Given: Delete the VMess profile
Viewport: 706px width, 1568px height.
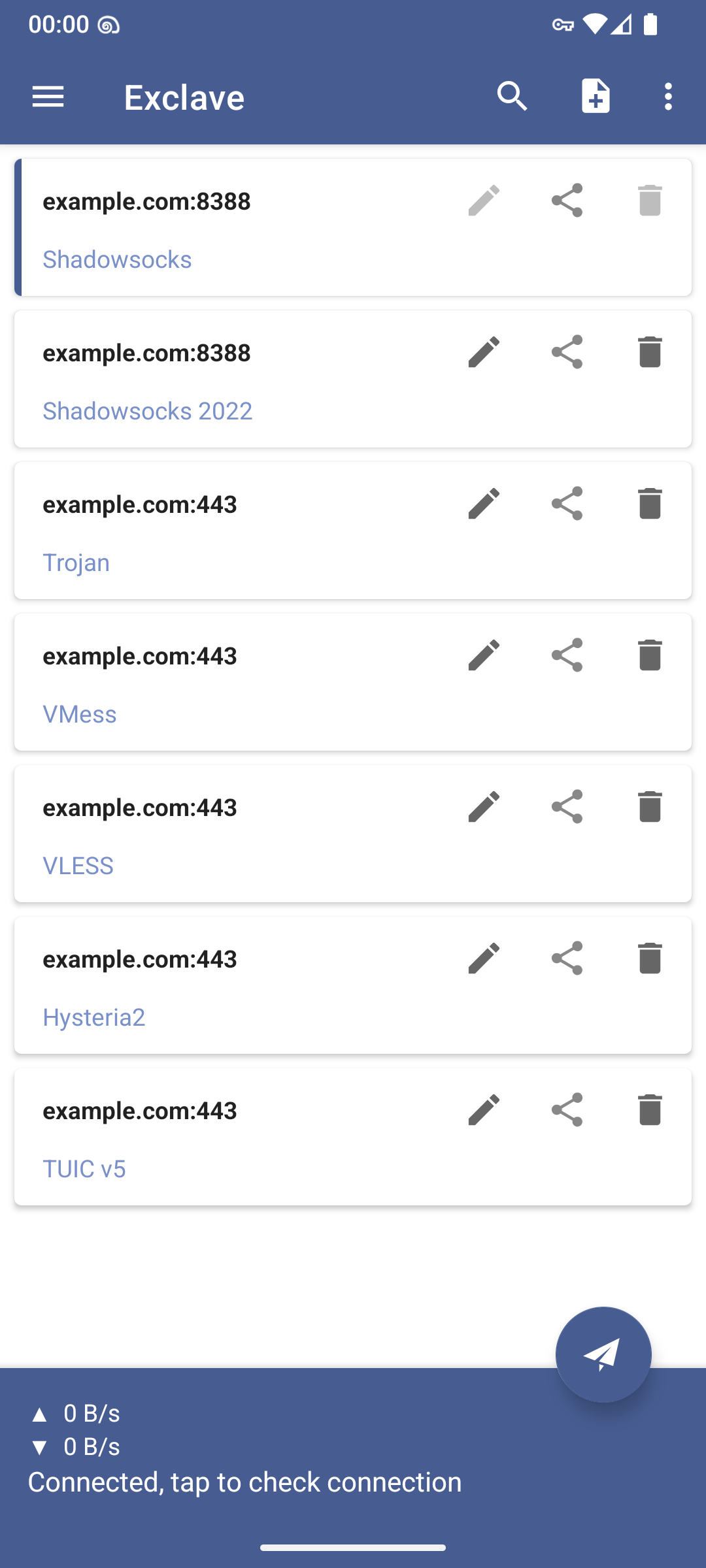Looking at the screenshot, I should coord(650,655).
